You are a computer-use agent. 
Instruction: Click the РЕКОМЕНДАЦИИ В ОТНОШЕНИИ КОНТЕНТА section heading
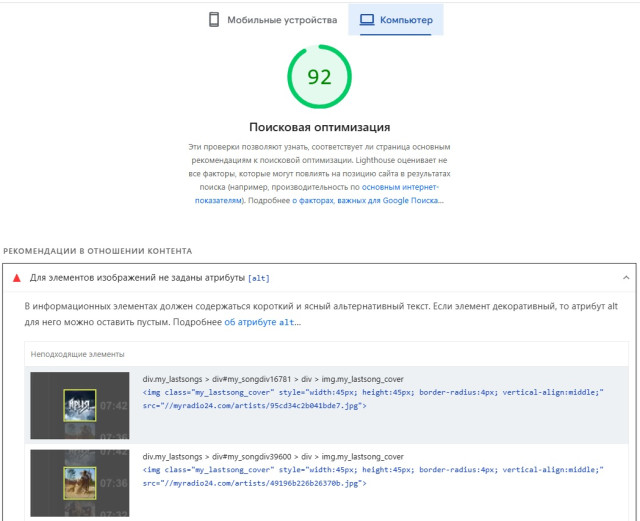(x=98, y=250)
